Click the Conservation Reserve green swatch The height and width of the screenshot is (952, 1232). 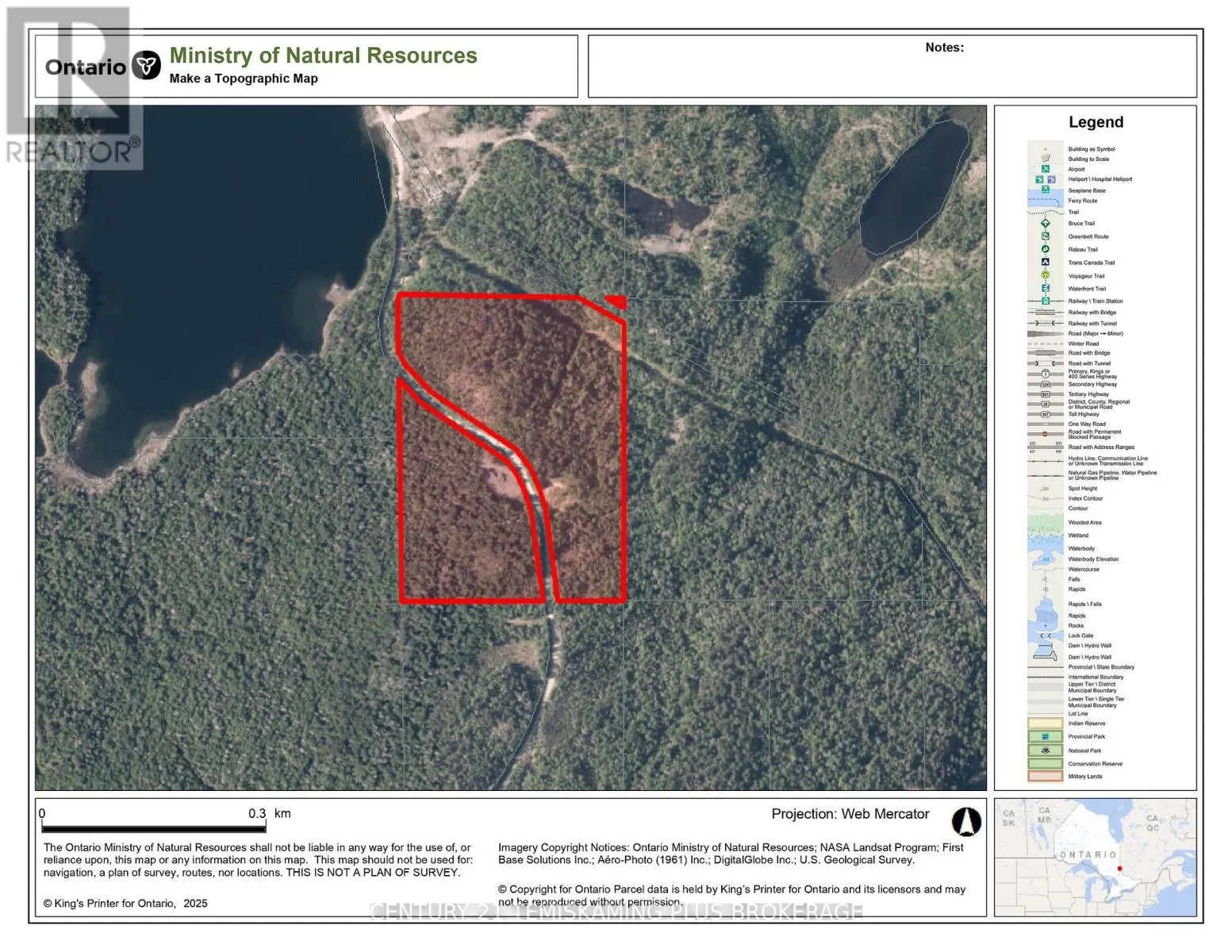[x=1045, y=764]
